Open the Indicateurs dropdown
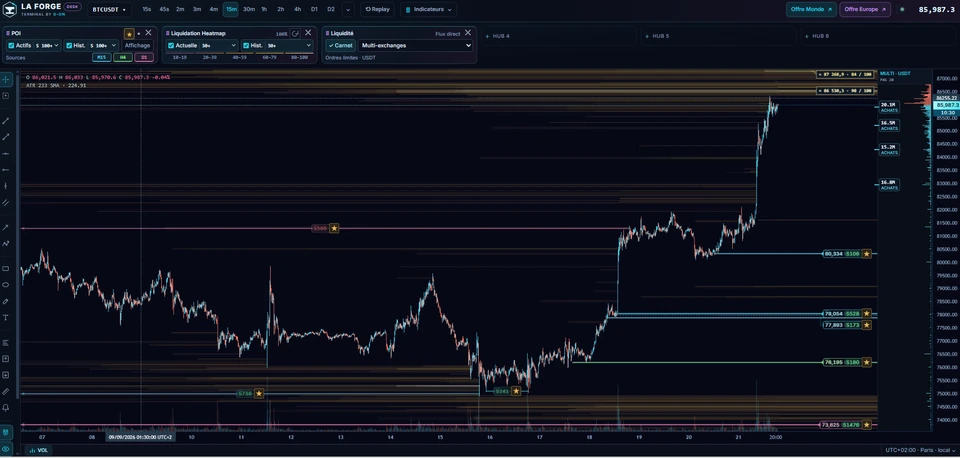Screen dimensions: 960x458 point(429,9)
